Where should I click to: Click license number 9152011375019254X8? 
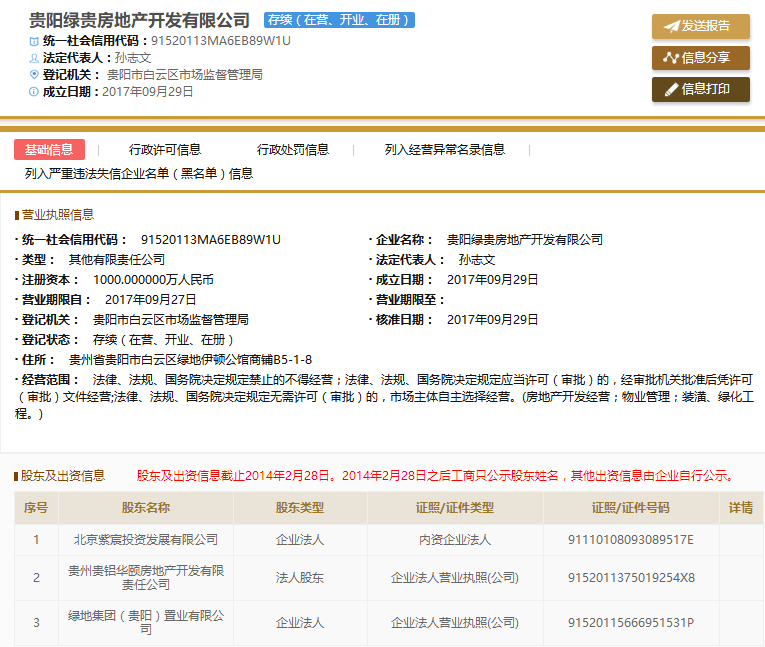pos(631,578)
